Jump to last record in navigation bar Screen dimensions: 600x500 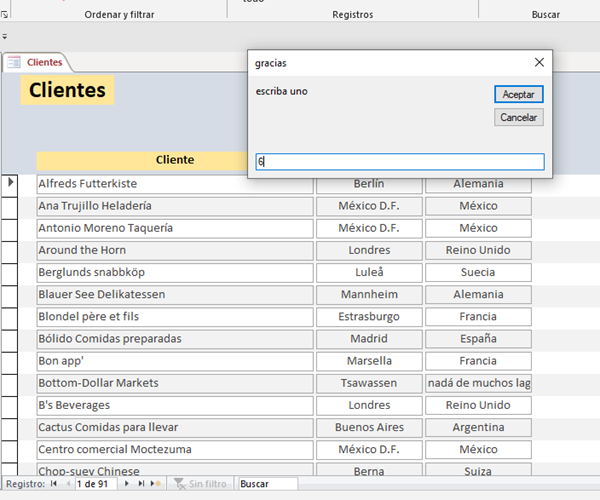tap(142, 484)
